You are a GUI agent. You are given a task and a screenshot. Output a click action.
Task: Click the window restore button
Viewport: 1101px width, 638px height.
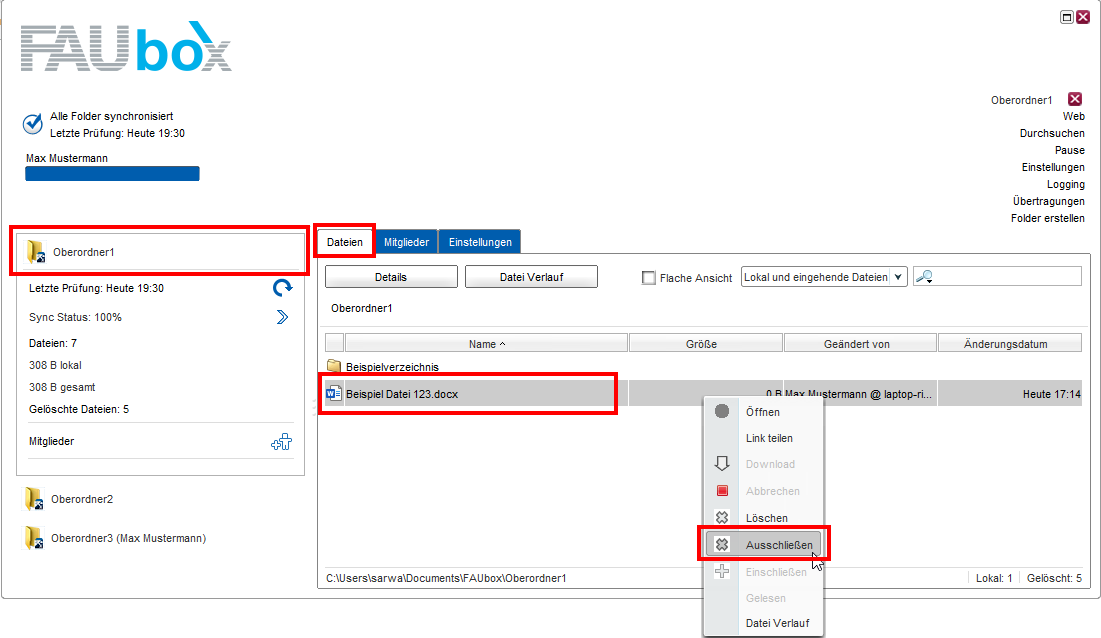1066,17
